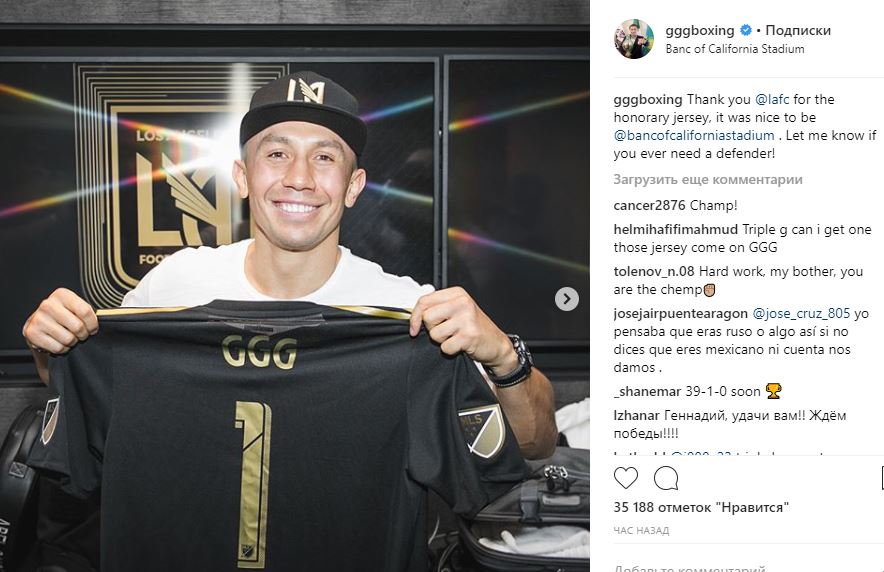
Task: Open the @bancofcaliforniastadium mention
Action: pyautogui.click(x=694, y=136)
